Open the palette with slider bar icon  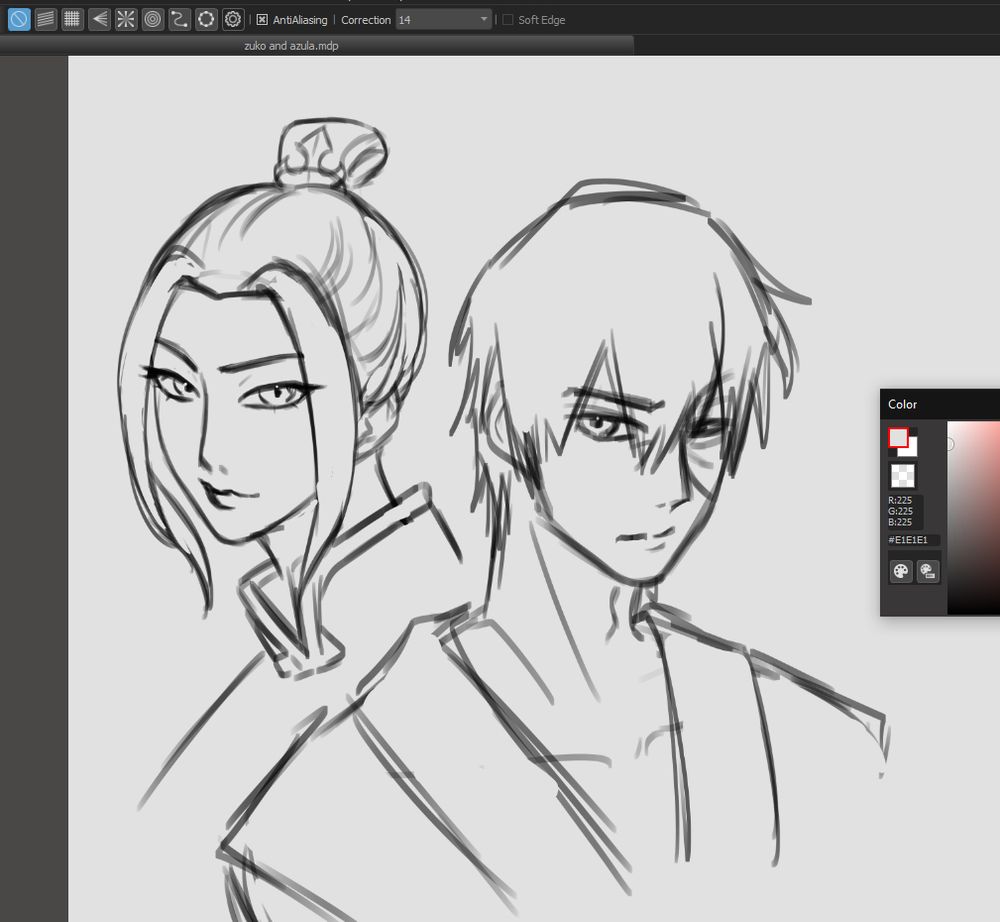click(928, 571)
